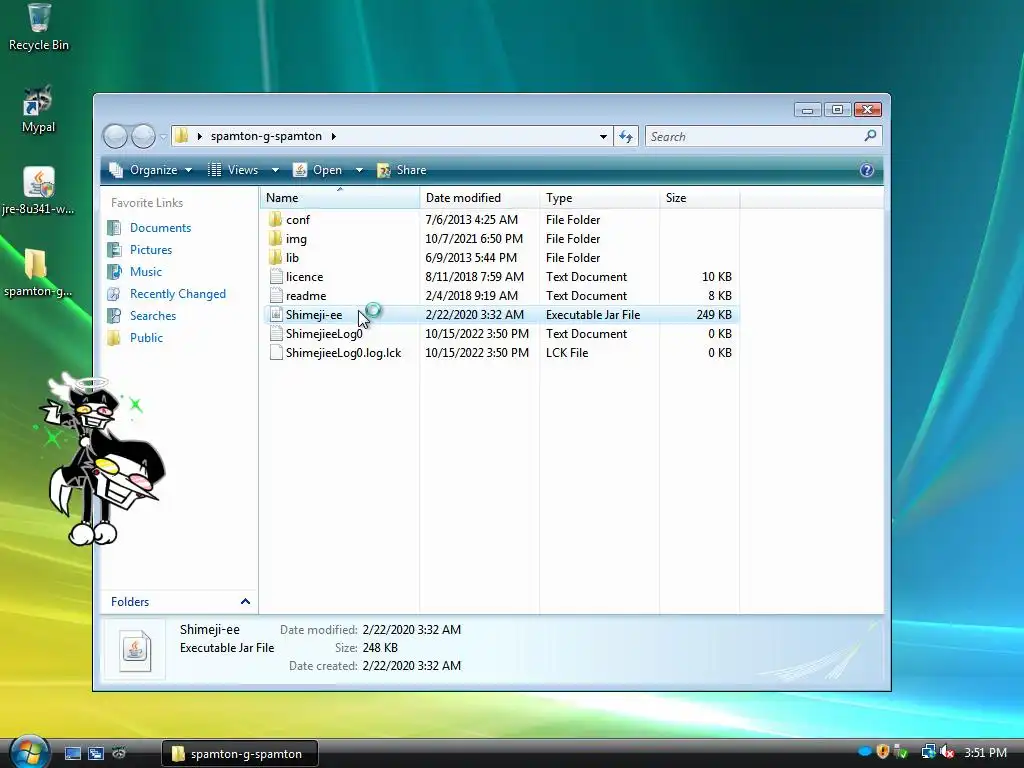Screen dimensions: 1024x768
Task: Click the Views toolbar button
Action: [234, 170]
